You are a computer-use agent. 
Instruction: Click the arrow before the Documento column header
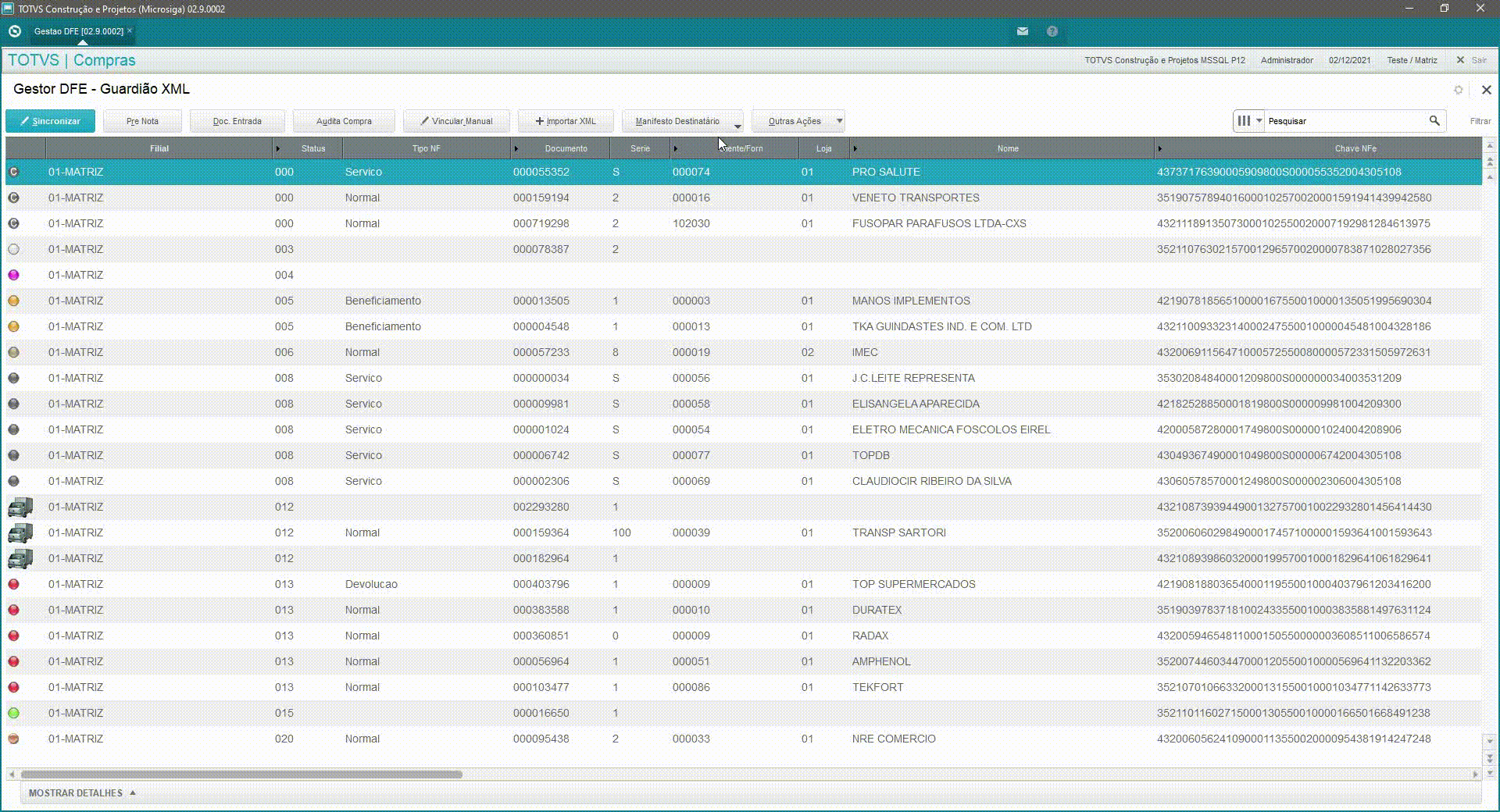click(x=516, y=148)
